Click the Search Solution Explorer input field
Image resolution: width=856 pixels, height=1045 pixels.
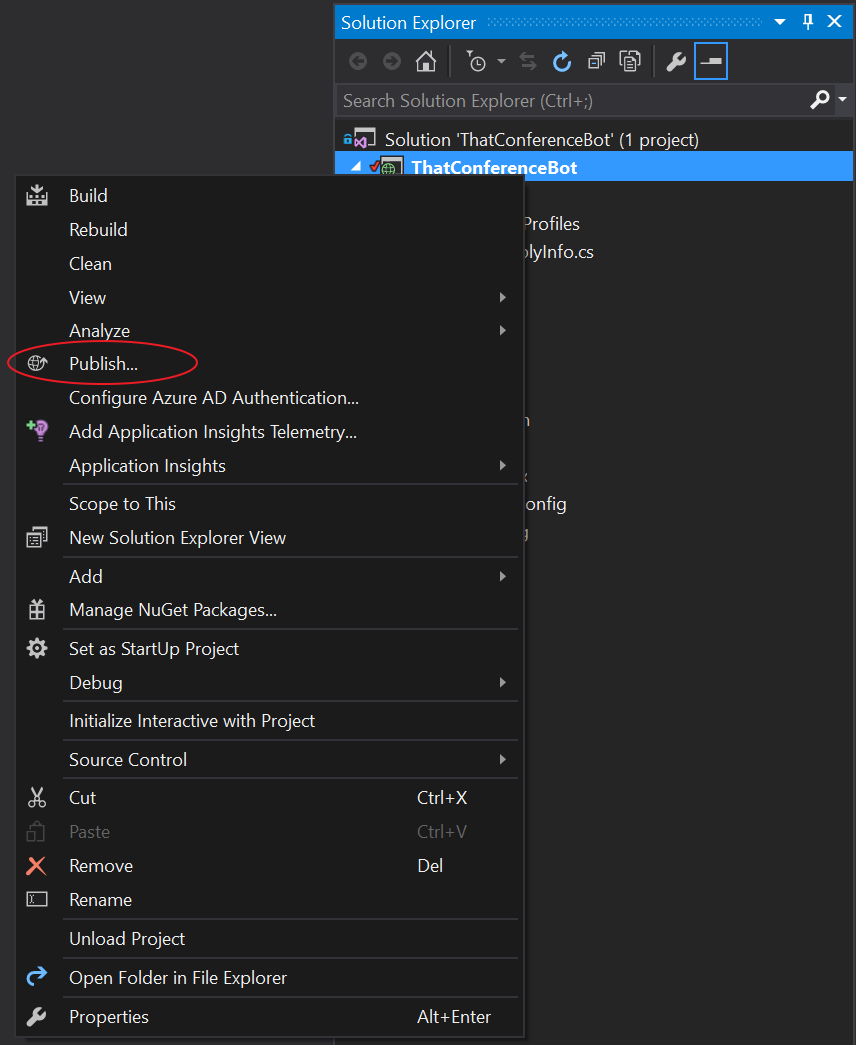570,100
